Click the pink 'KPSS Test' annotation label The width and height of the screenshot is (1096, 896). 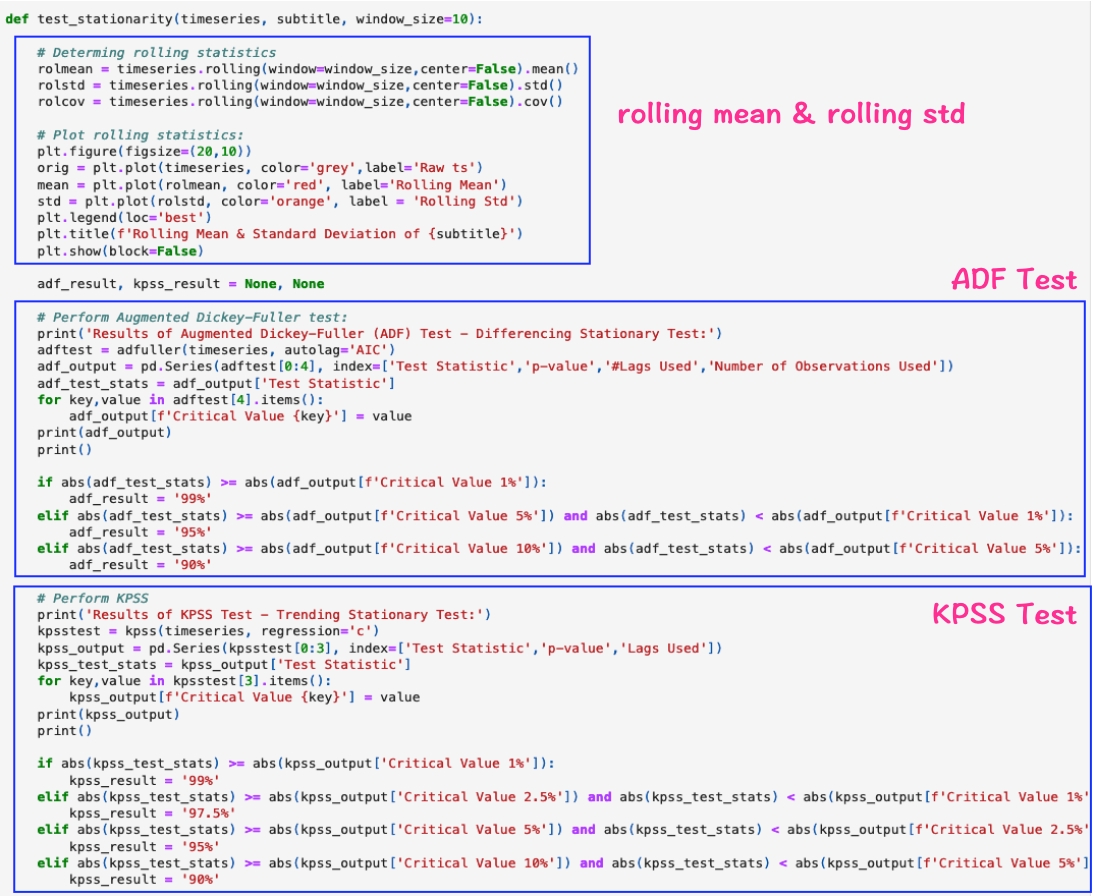point(1004,614)
